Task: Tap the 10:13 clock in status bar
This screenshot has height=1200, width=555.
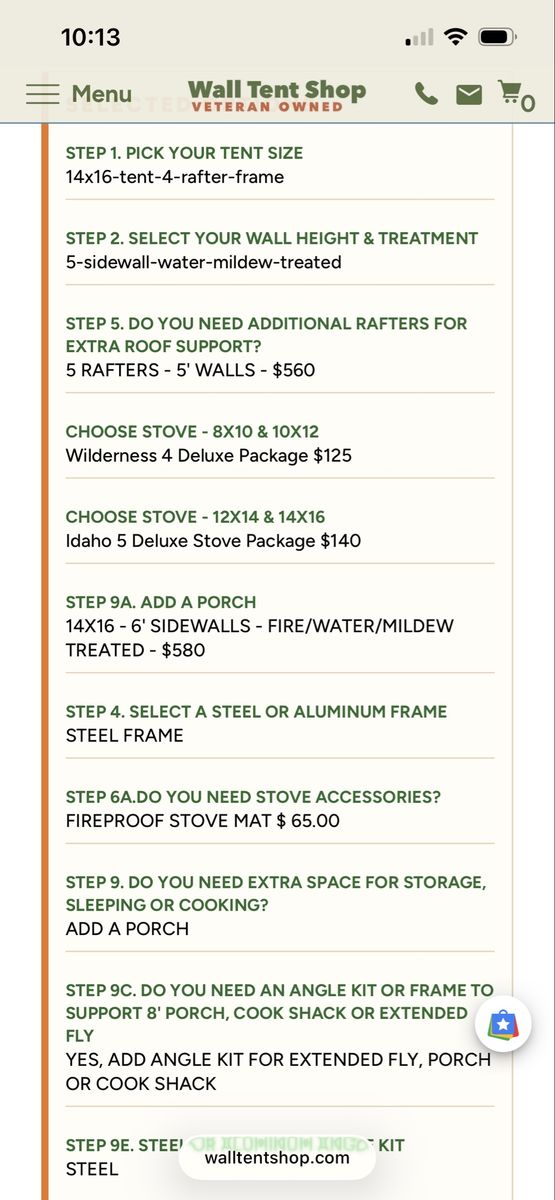Action: (x=90, y=37)
